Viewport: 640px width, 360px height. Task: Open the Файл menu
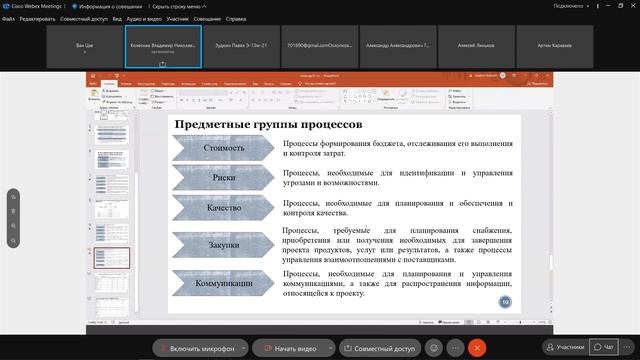pos(8,19)
